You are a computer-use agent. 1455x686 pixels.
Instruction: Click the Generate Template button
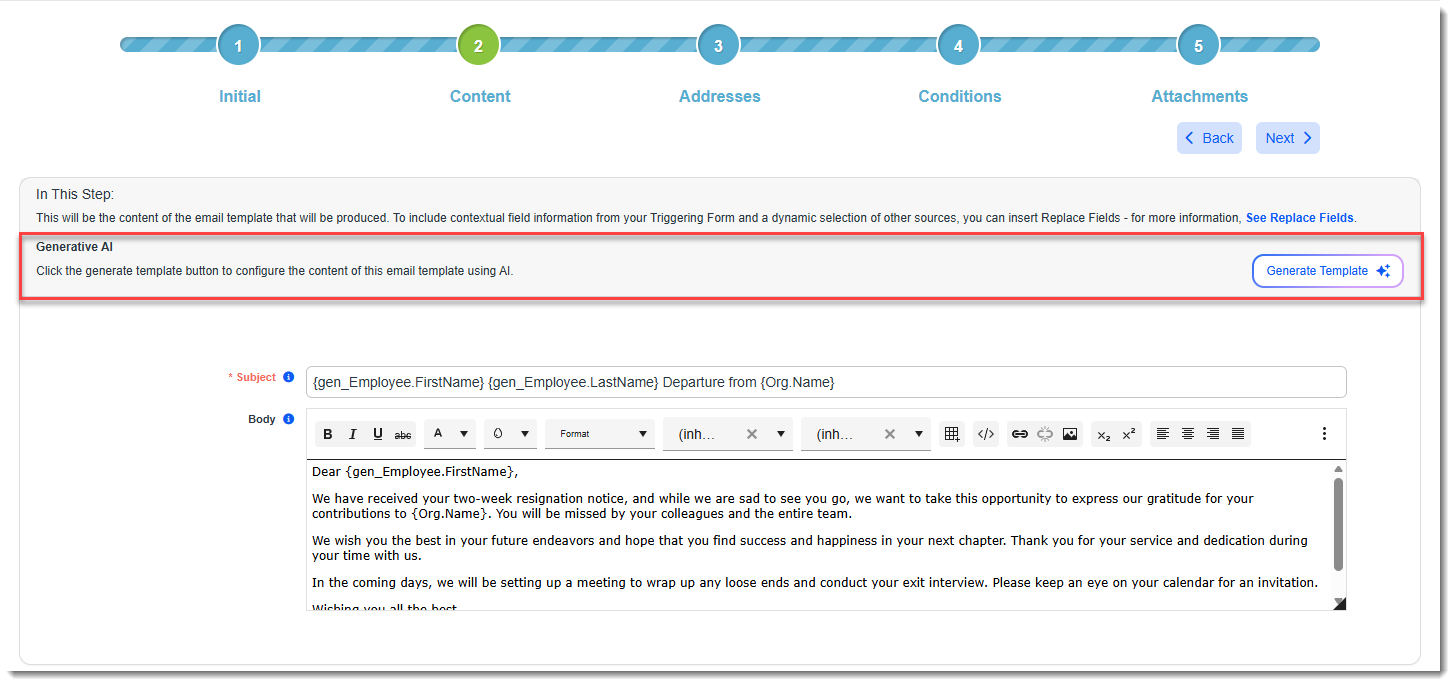pos(1327,271)
